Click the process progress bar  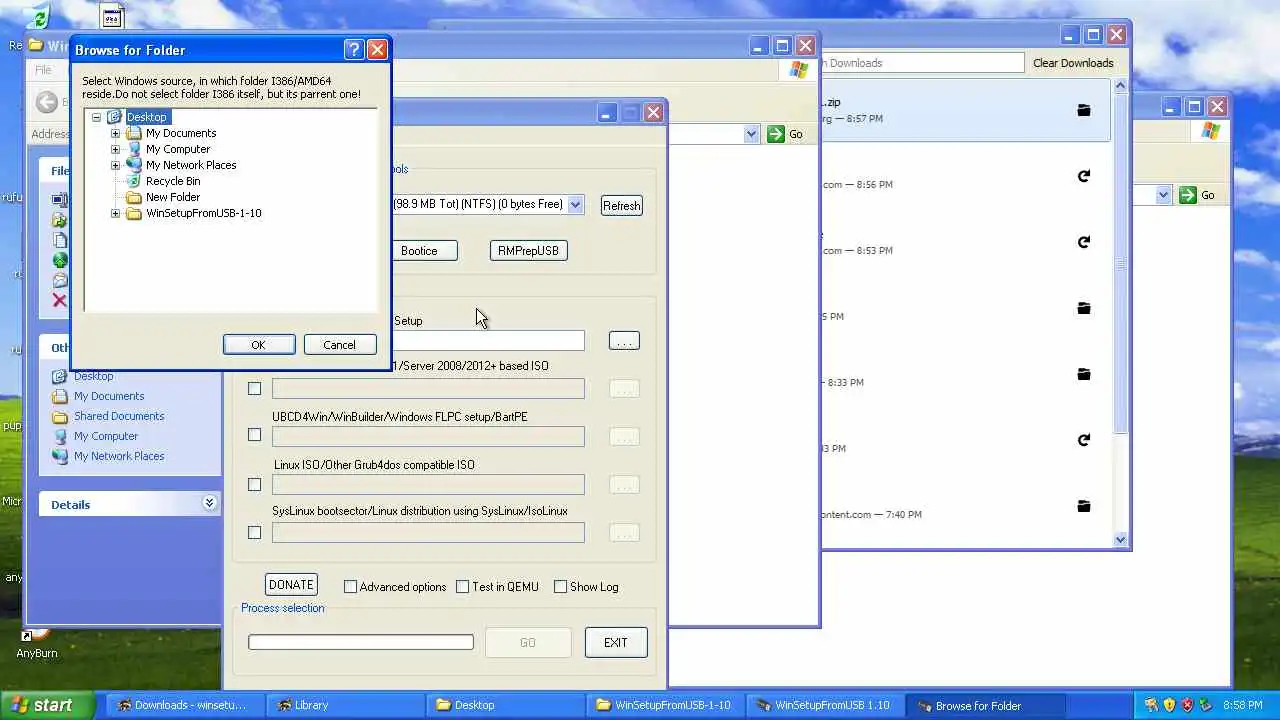361,642
